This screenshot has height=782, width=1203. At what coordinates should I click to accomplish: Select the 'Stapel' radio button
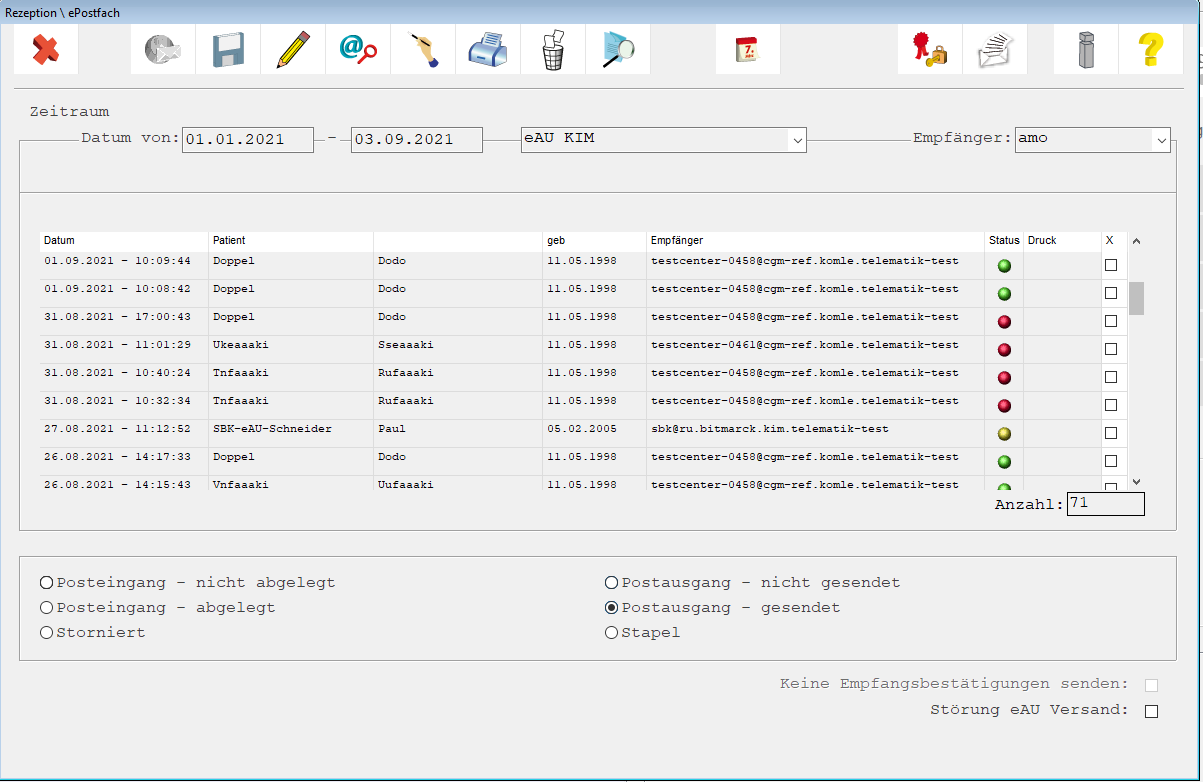click(611, 633)
